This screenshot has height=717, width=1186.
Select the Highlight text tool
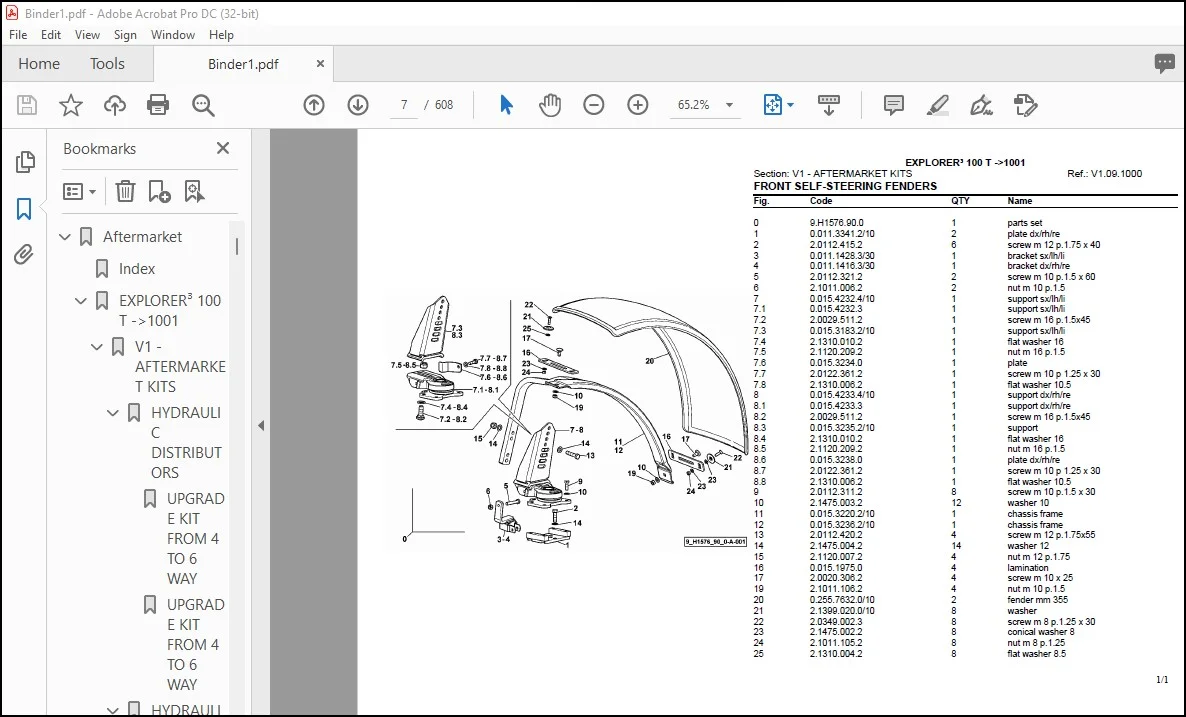coord(938,105)
